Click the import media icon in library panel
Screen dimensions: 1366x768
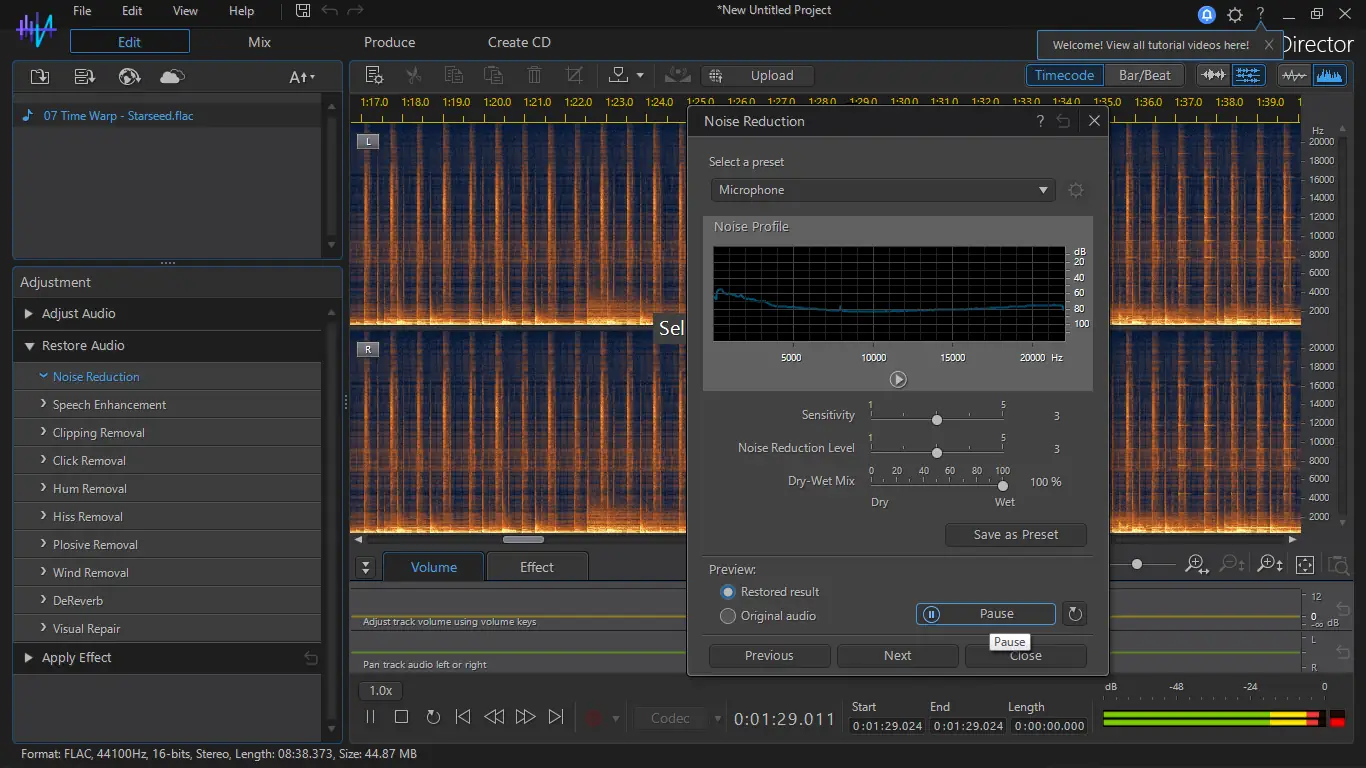click(40, 77)
